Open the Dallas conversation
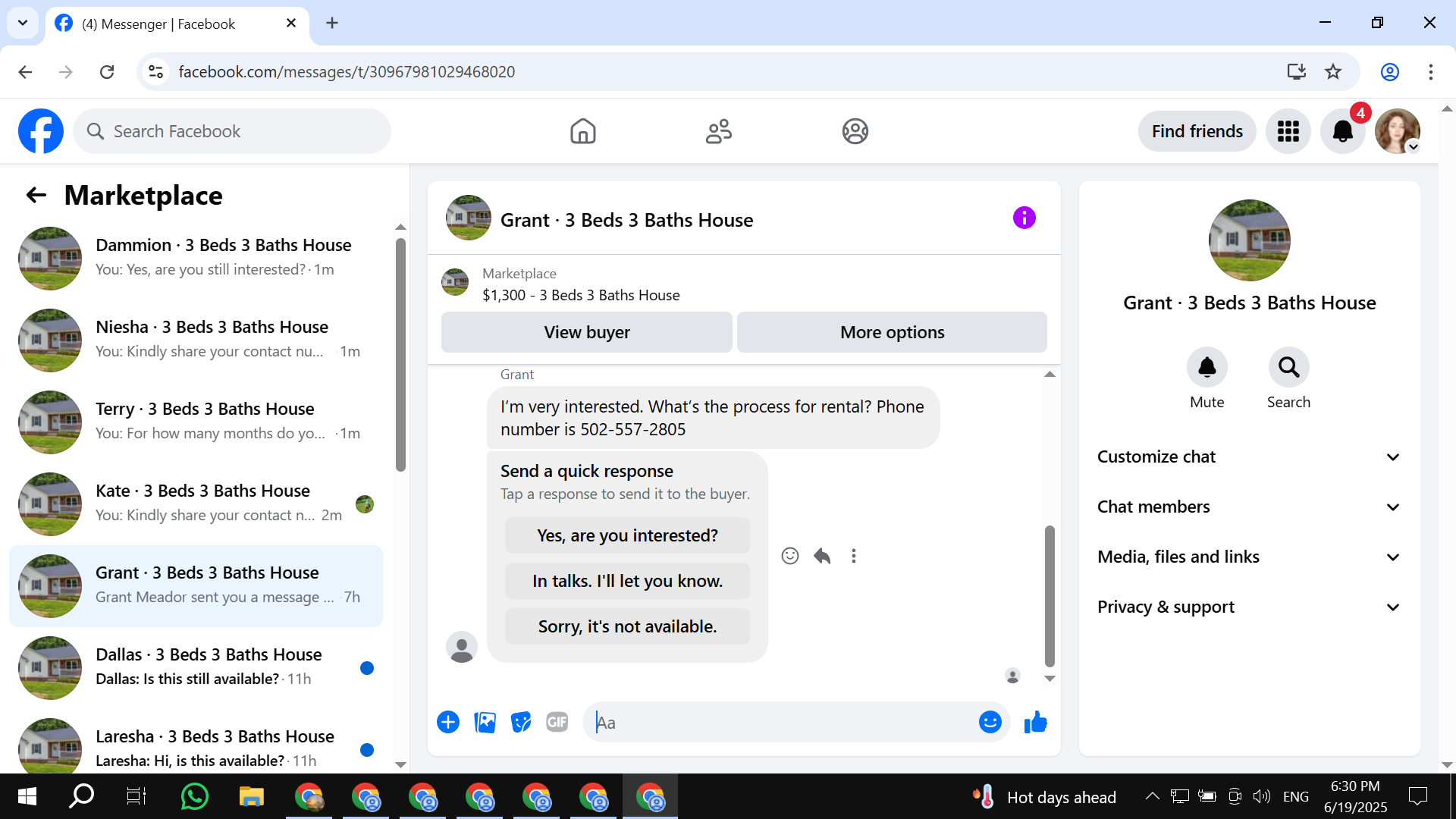1456x819 pixels. coord(196,668)
